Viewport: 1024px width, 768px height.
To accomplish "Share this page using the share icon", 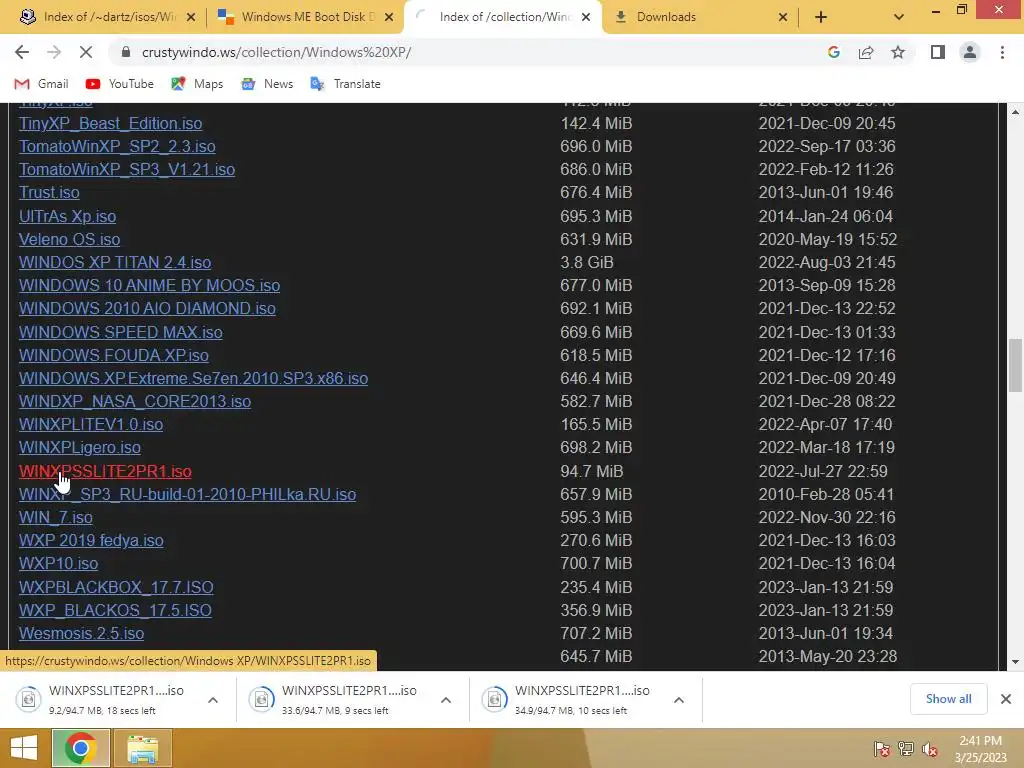I will click(x=866, y=52).
